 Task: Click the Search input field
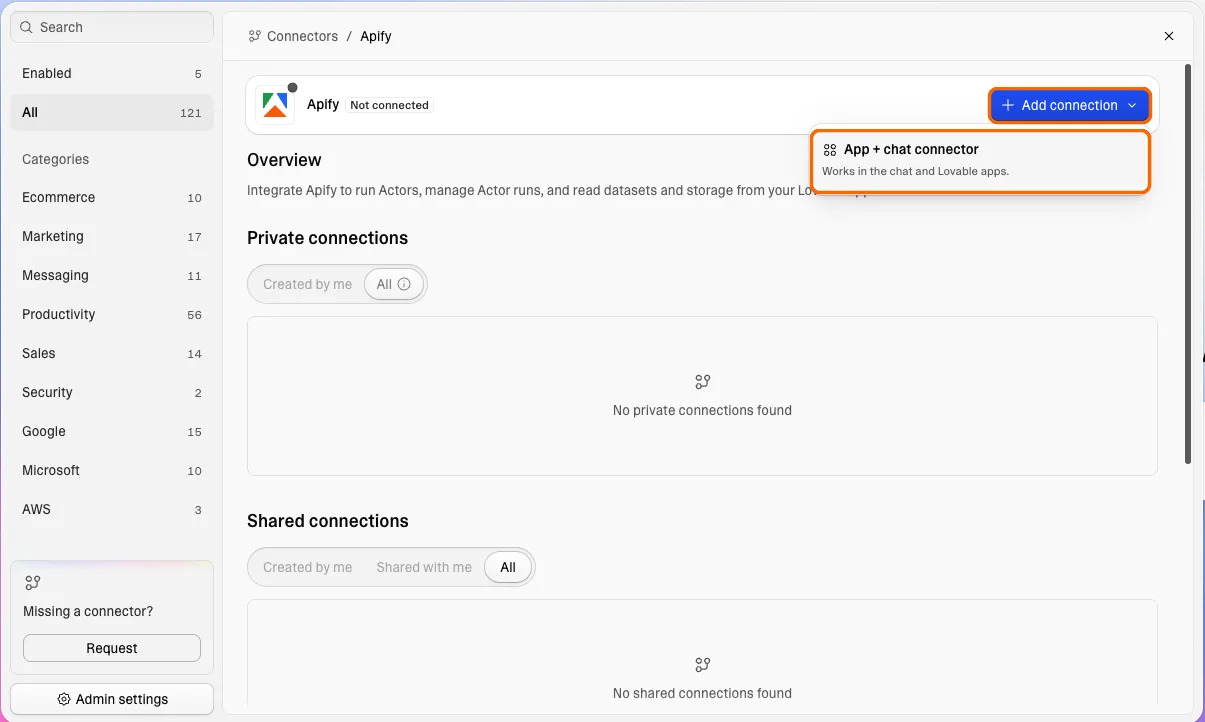click(112, 27)
